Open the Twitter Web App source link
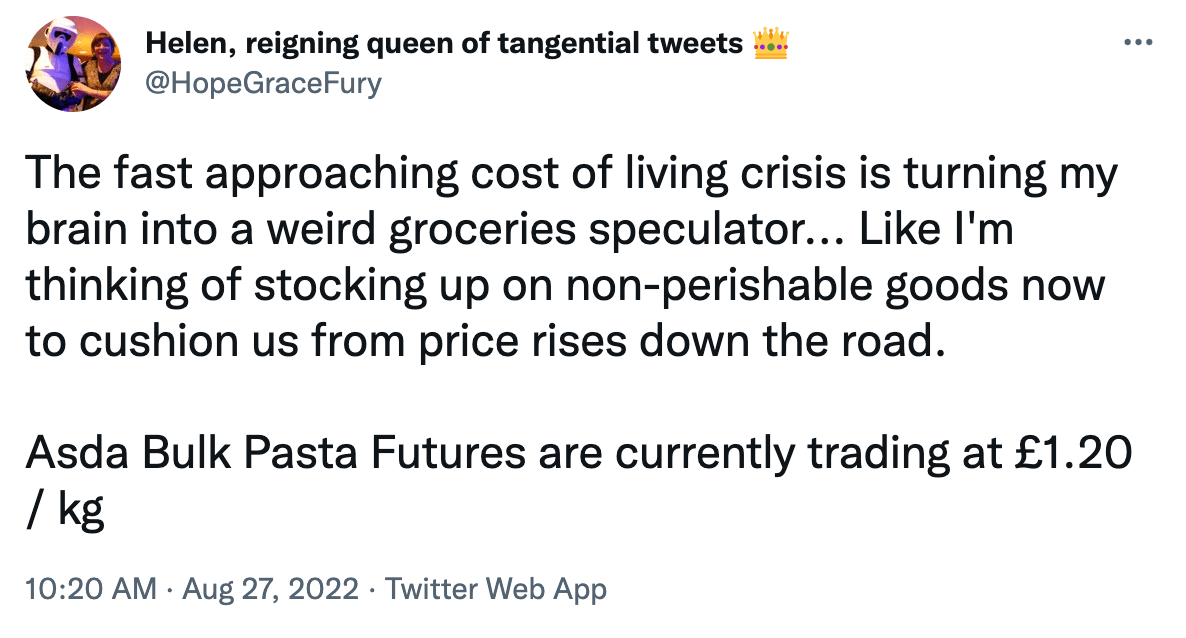Screen dimensions: 1186x638 coord(496,589)
